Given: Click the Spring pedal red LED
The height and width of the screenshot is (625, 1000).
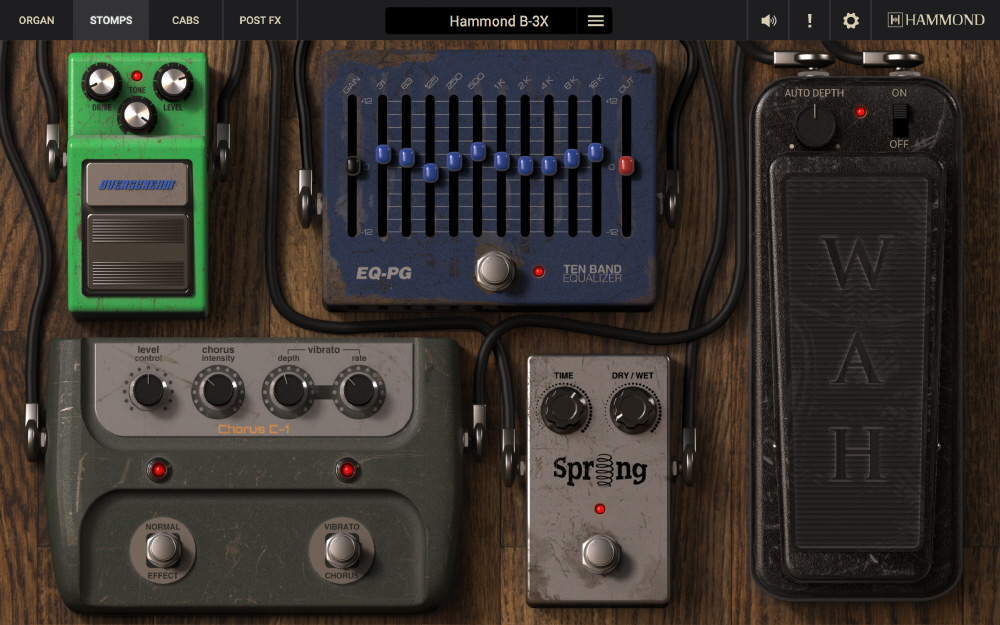Looking at the screenshot, I should (x=599, y=508).
